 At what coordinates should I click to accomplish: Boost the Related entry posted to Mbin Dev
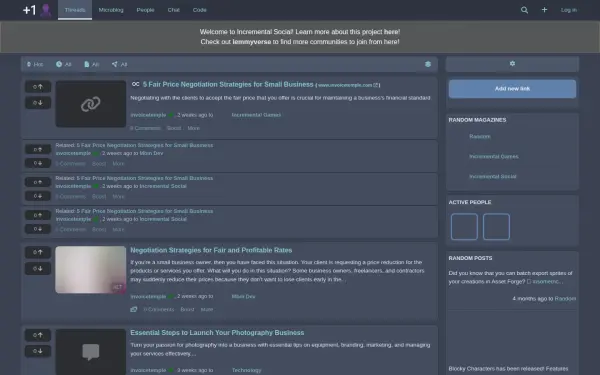click(x=99, y=163)
